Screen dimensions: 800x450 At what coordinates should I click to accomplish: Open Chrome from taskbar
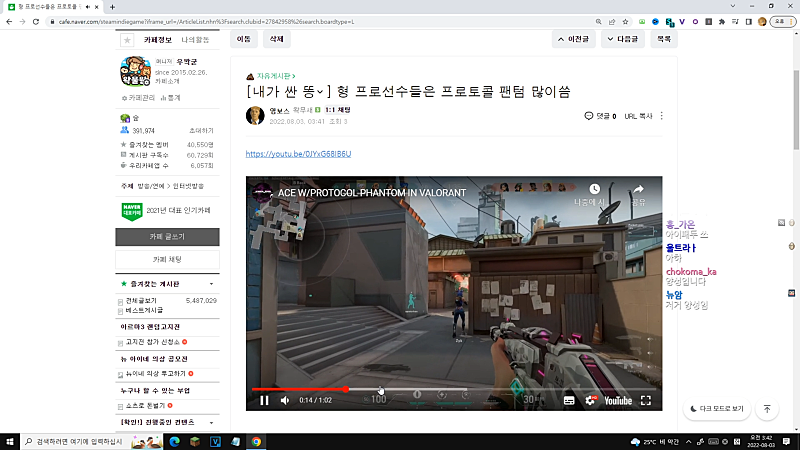click(x=256, y=441)
